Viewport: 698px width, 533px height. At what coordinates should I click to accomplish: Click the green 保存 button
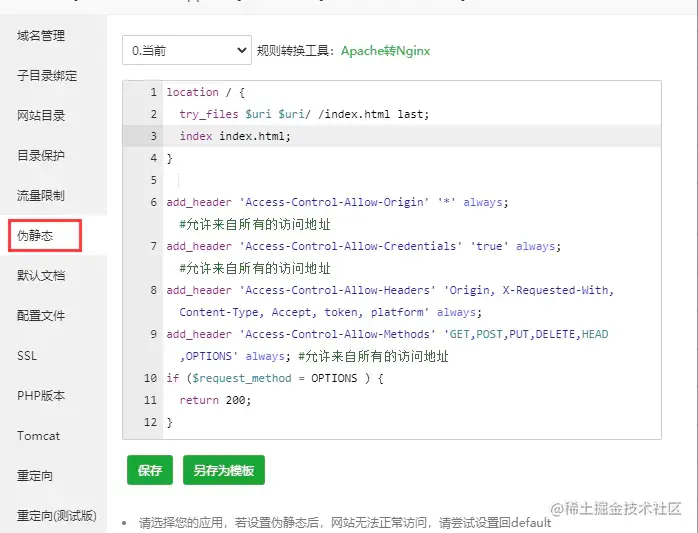click(x=150, y=470)
